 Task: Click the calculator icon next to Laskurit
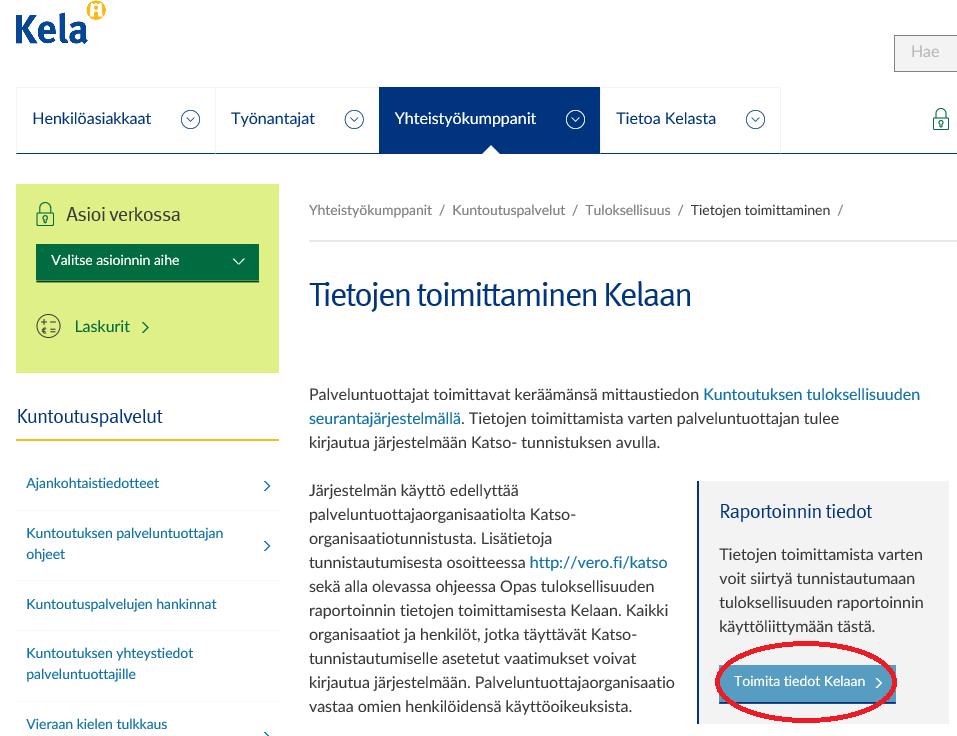point(48,326)
